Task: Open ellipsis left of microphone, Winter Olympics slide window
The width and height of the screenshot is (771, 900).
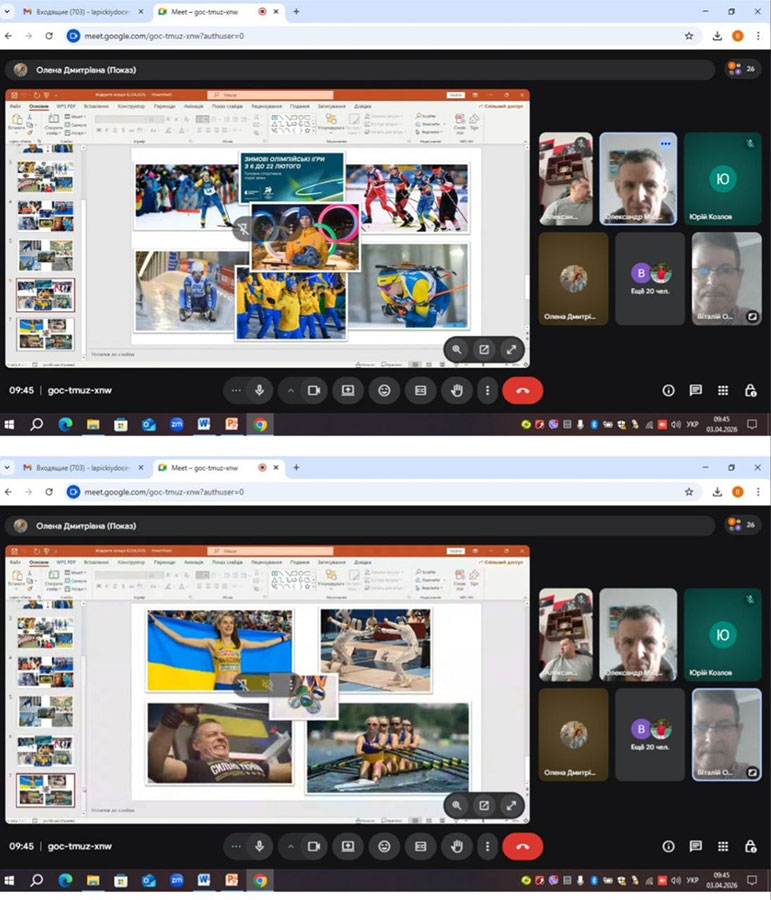Action: click(x=236, y=390)
